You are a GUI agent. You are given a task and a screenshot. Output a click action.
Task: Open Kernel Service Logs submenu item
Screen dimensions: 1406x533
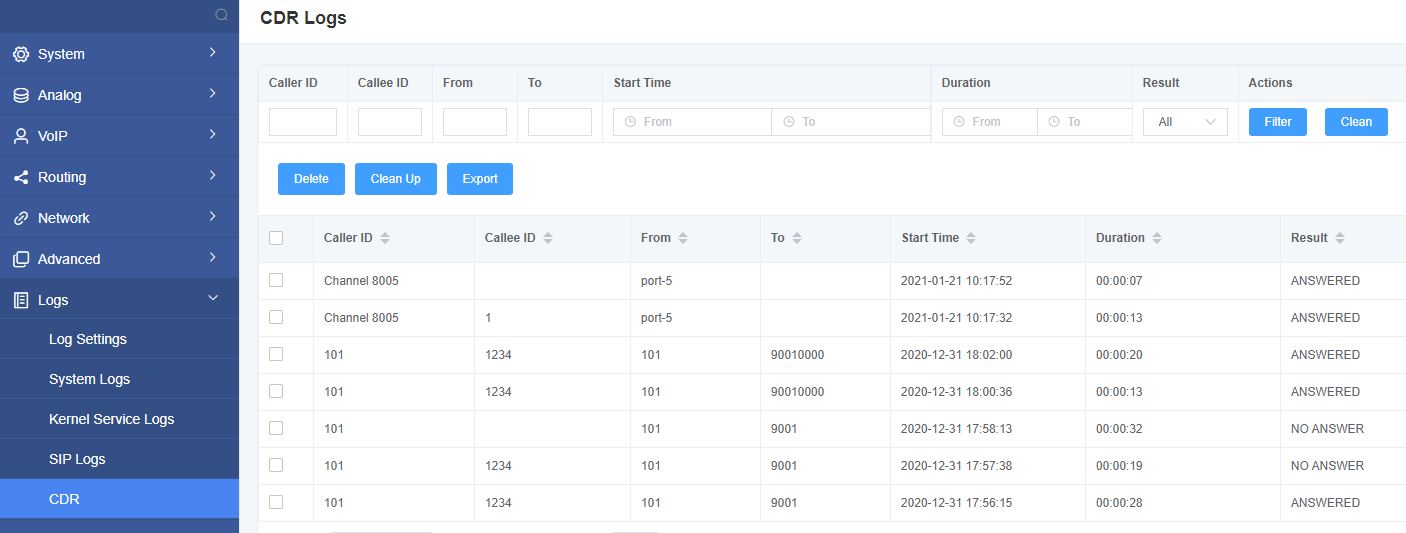(x=119, y=419)
